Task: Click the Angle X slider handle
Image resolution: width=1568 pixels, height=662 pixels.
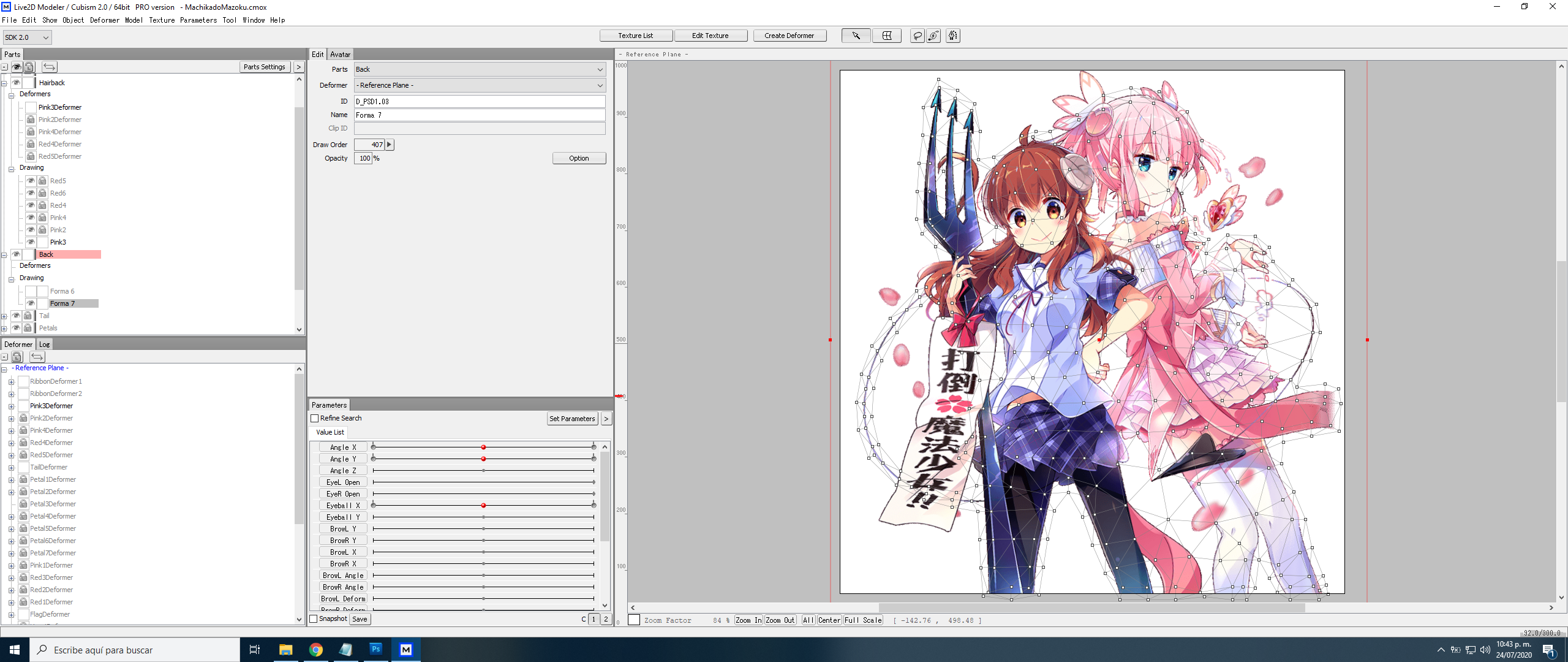Action: pos(483,447)
